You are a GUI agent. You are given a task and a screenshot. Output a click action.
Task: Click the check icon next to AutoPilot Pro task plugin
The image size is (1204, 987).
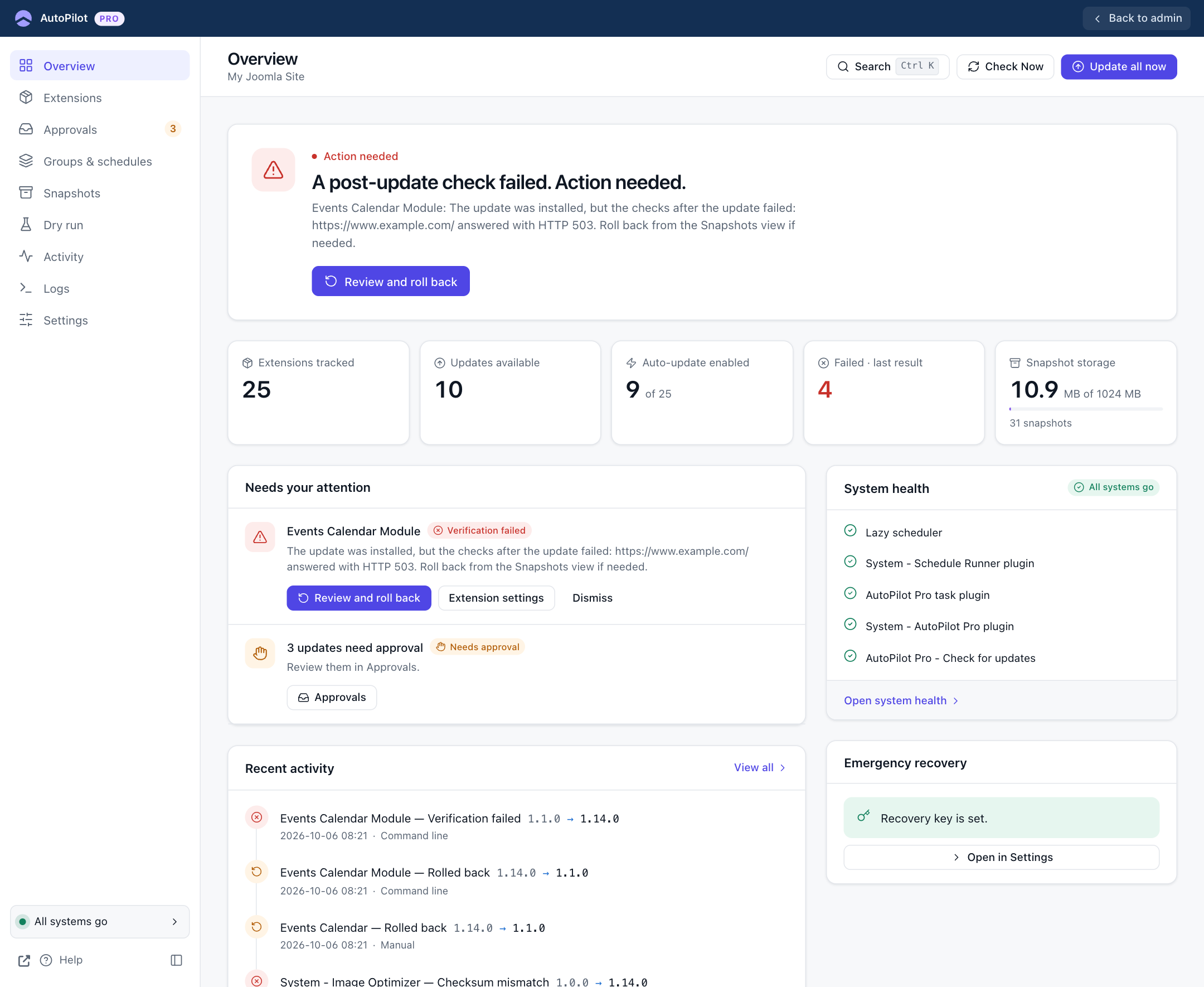(850, 593)
